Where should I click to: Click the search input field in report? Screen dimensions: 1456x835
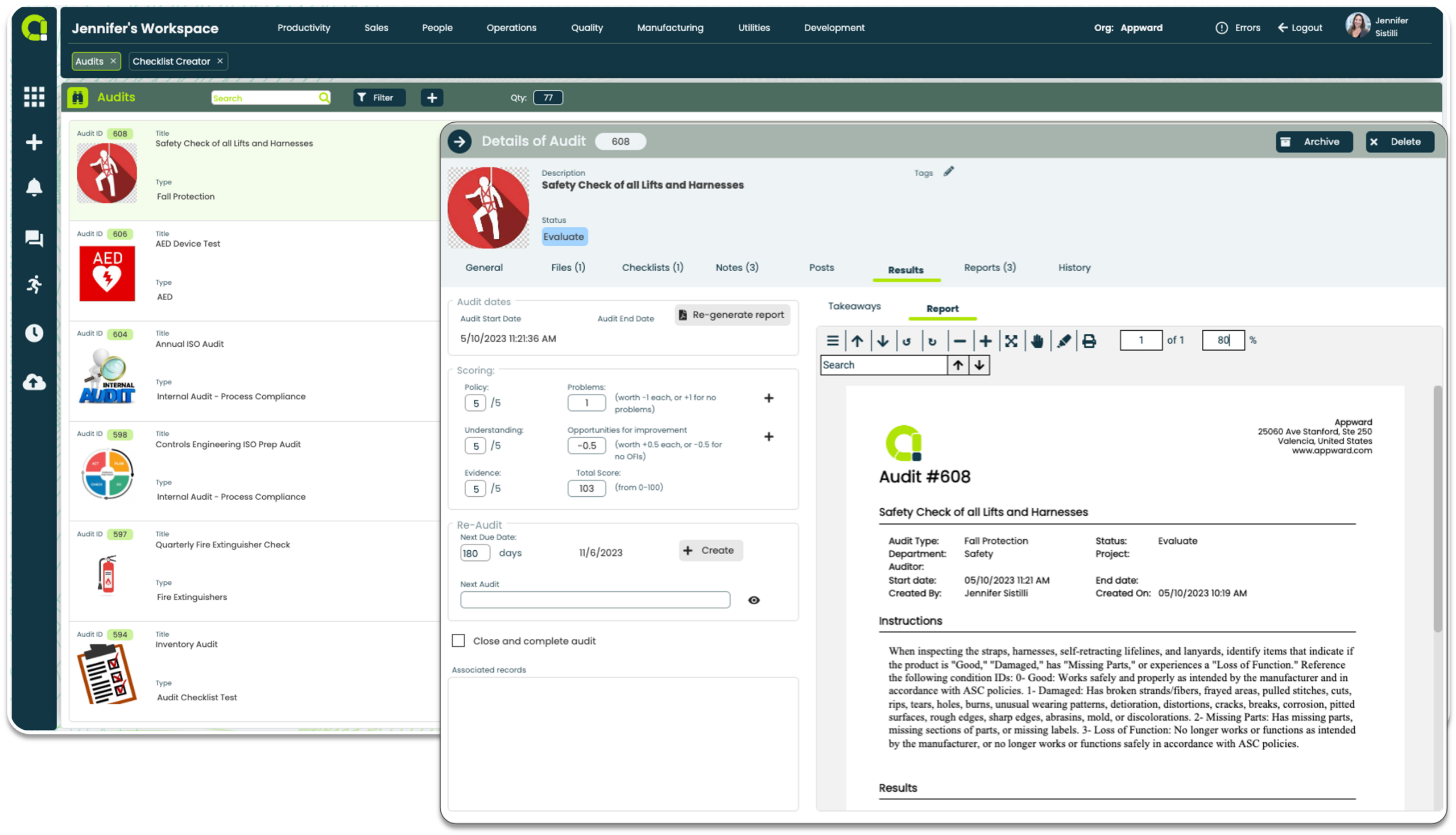[x=884, y=364]
